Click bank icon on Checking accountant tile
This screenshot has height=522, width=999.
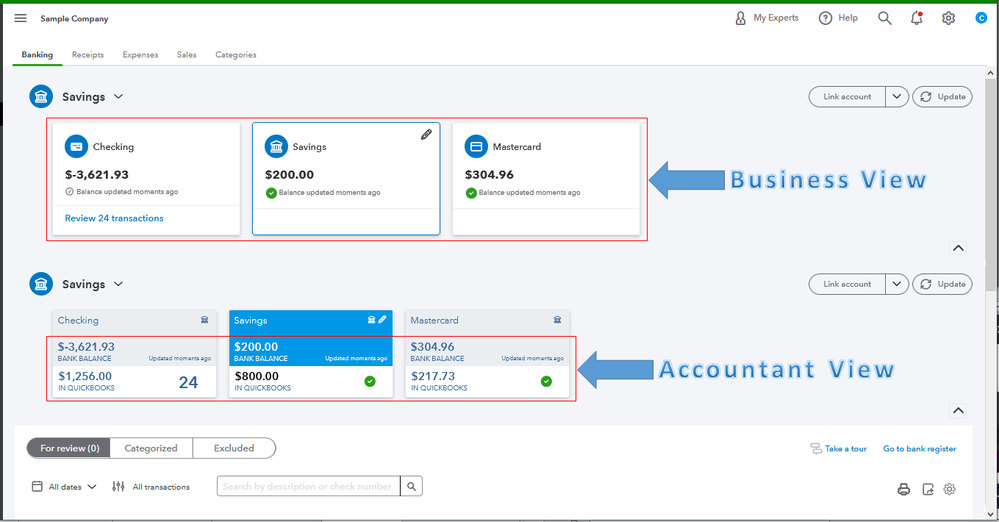point(205,320)
